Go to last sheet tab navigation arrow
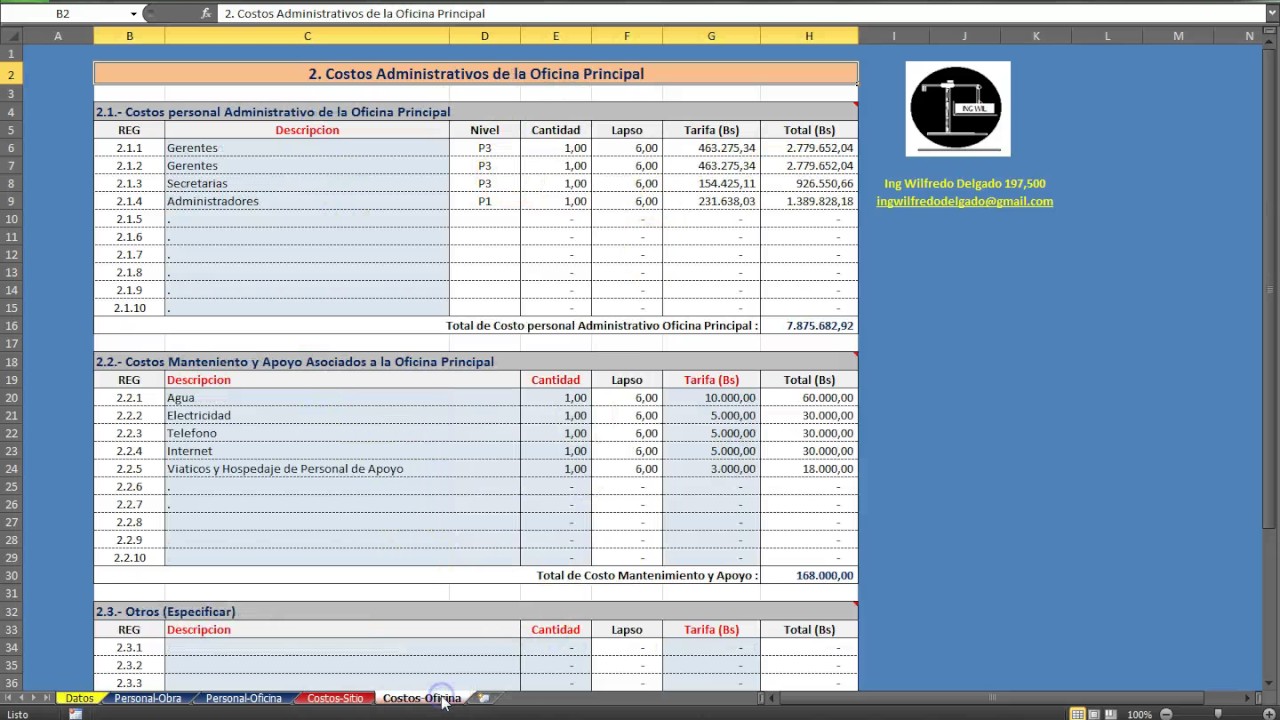This screenshot has height=720, width=1280. click(47, 698)
